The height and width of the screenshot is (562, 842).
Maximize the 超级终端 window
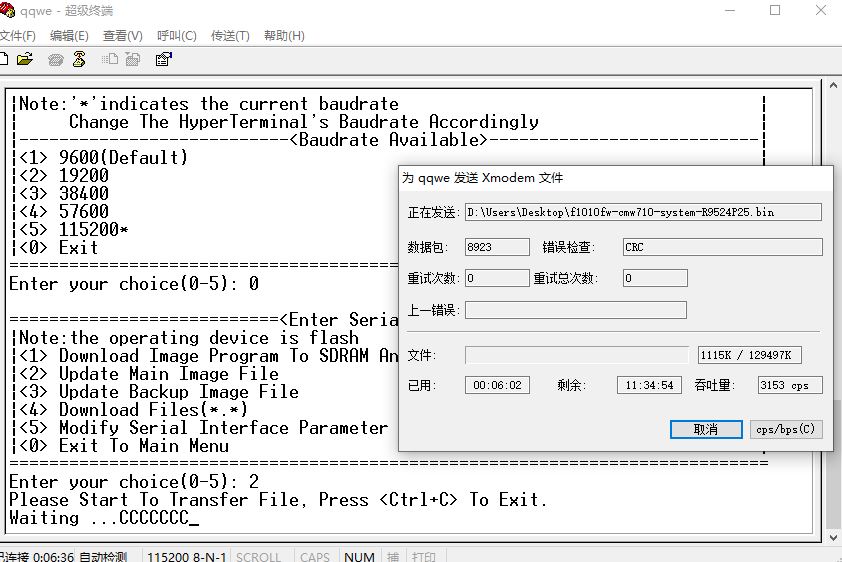(x=775, y=10)
